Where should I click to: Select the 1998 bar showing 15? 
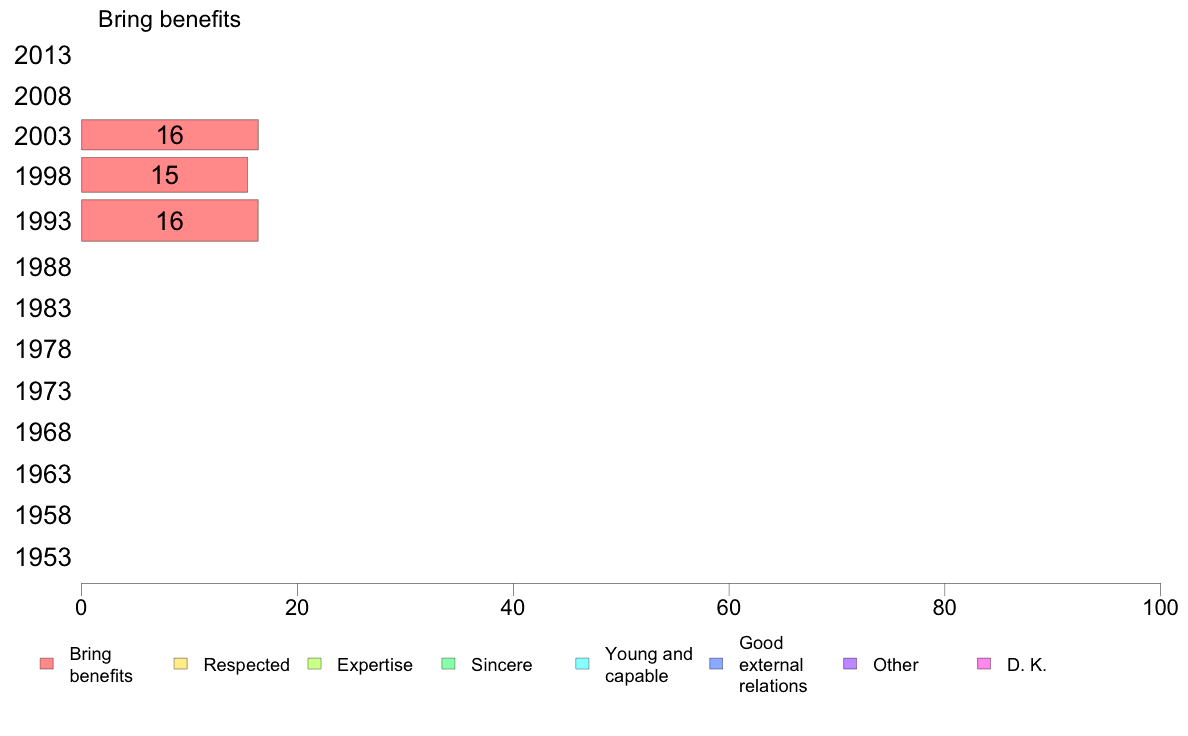coord(164,175)
